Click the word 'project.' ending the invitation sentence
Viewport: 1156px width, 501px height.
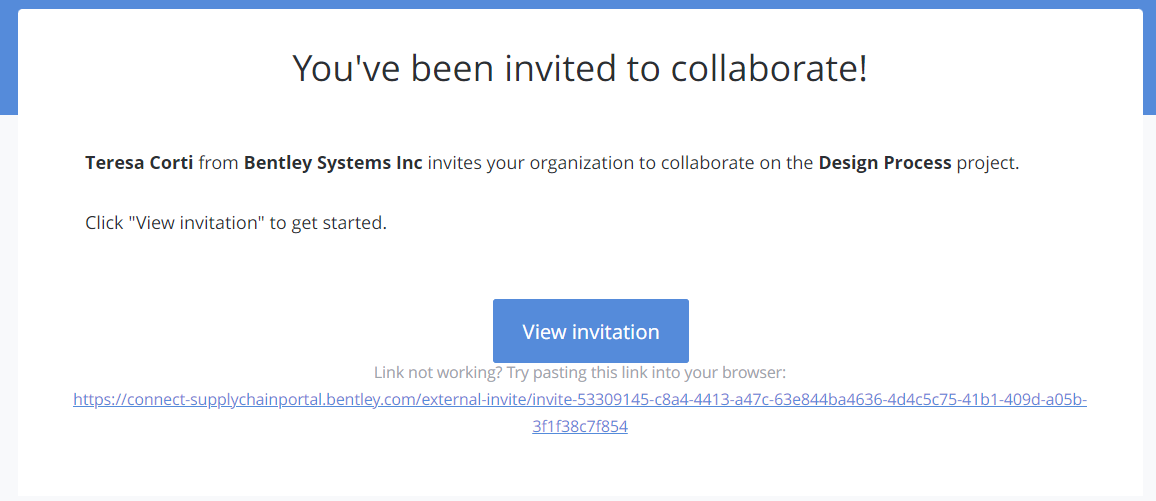tap(987, 163)
